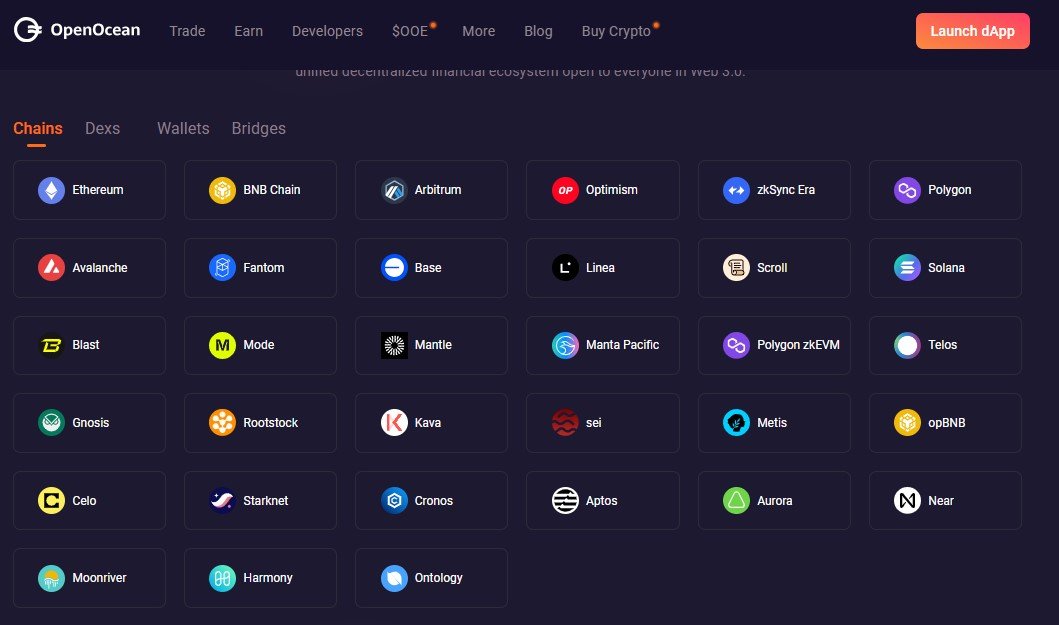Click the Ontology label text

click(438, 578)
